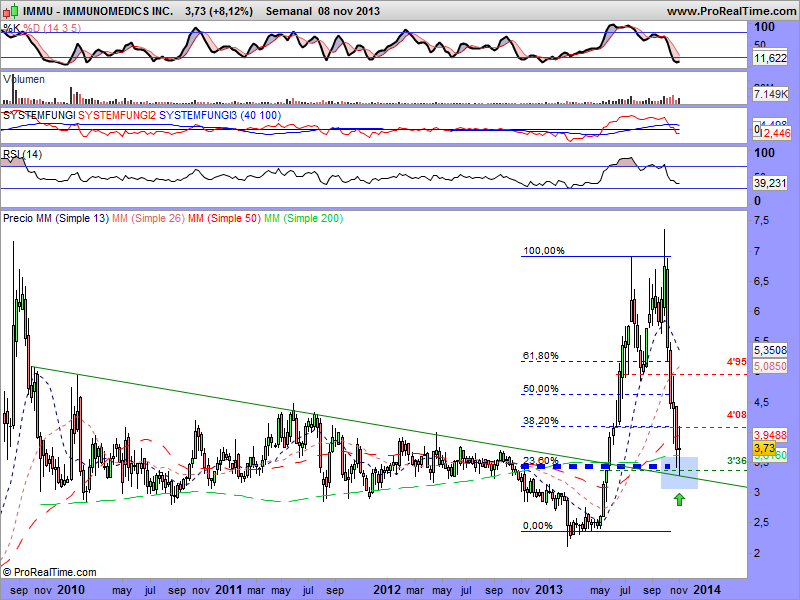Click the yellow 3,73 current price tag
Screen dimensions: 800x600
[x=764, y=448]
